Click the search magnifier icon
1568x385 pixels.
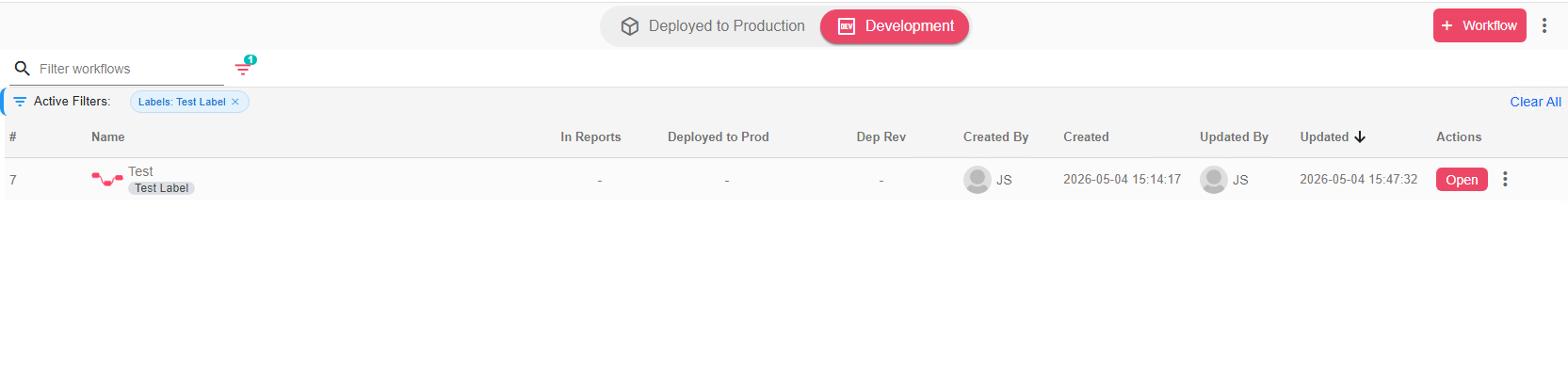(23, 69)
